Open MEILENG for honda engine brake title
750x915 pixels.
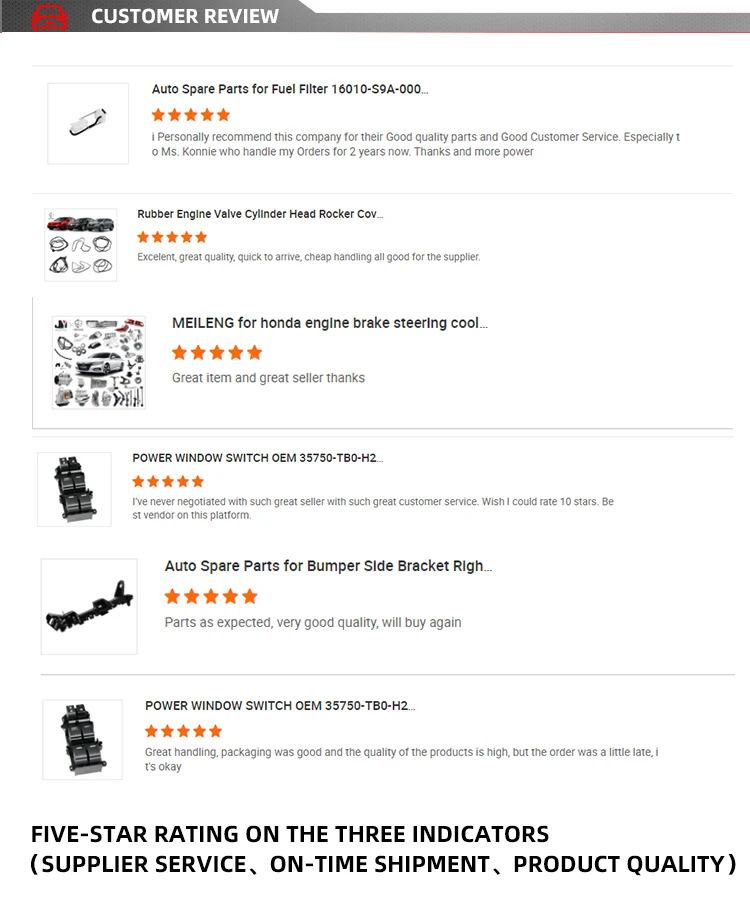(x=330, y=323)
